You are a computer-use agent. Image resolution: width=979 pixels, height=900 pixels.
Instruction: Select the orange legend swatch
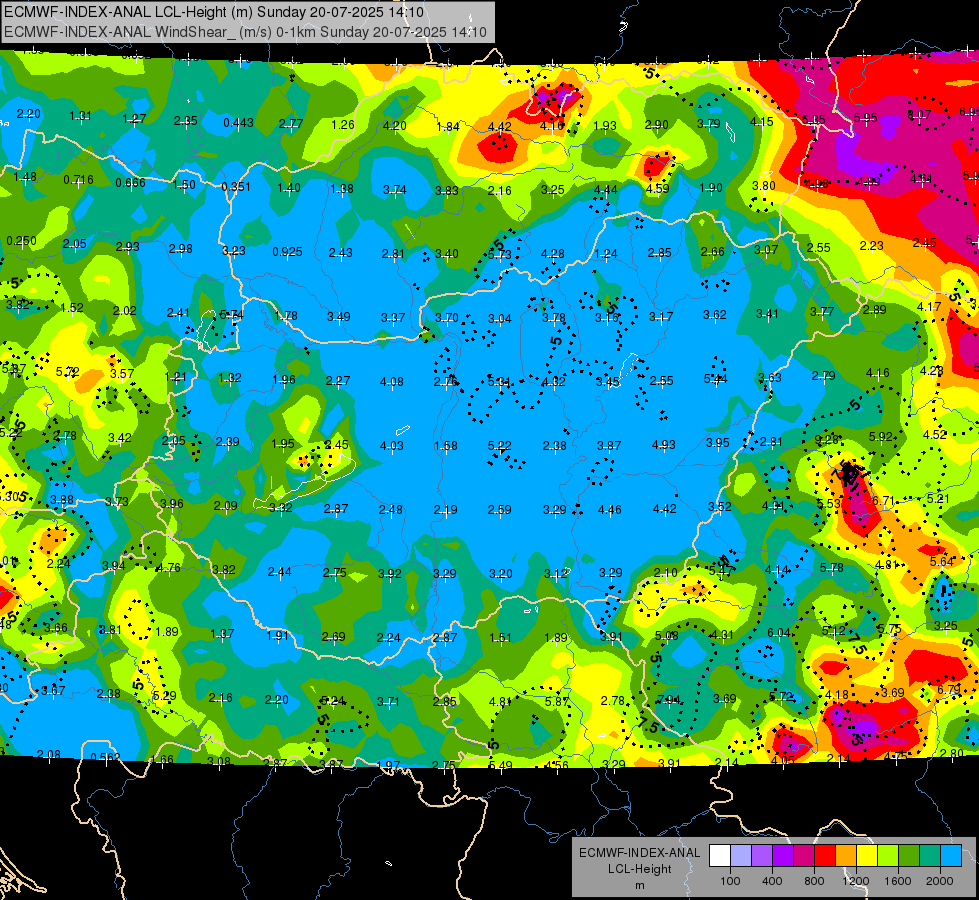(846, 856)
